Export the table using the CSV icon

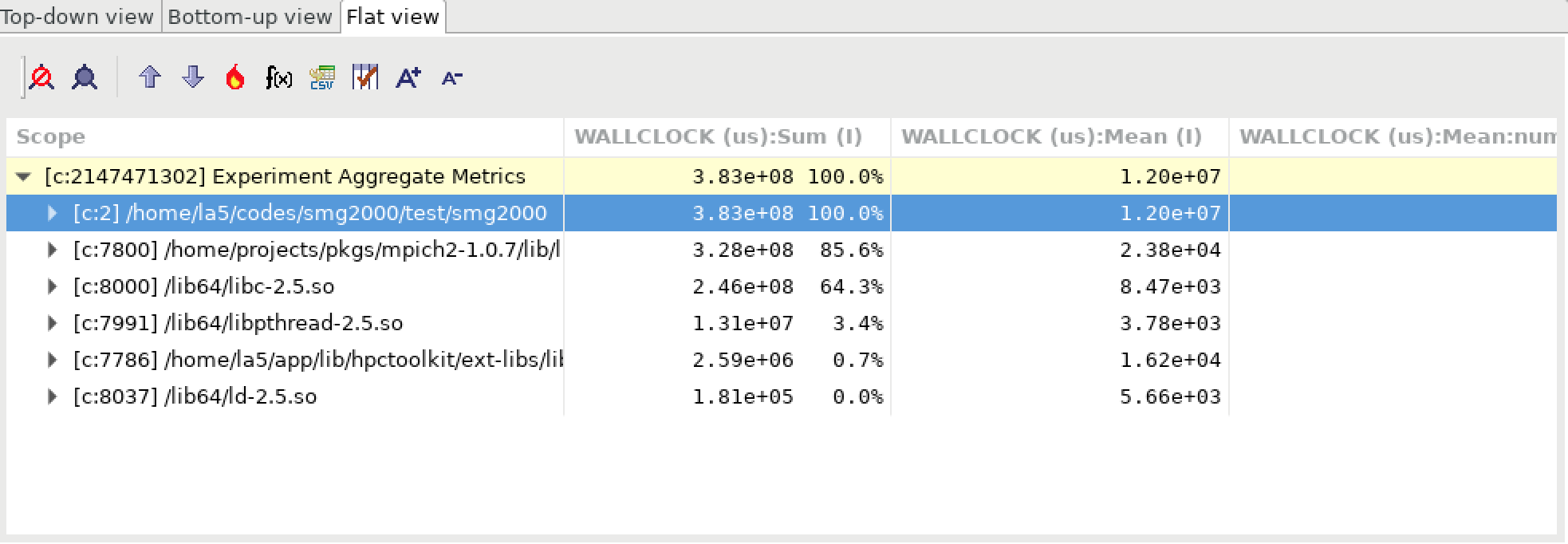(x=322, y=77)
